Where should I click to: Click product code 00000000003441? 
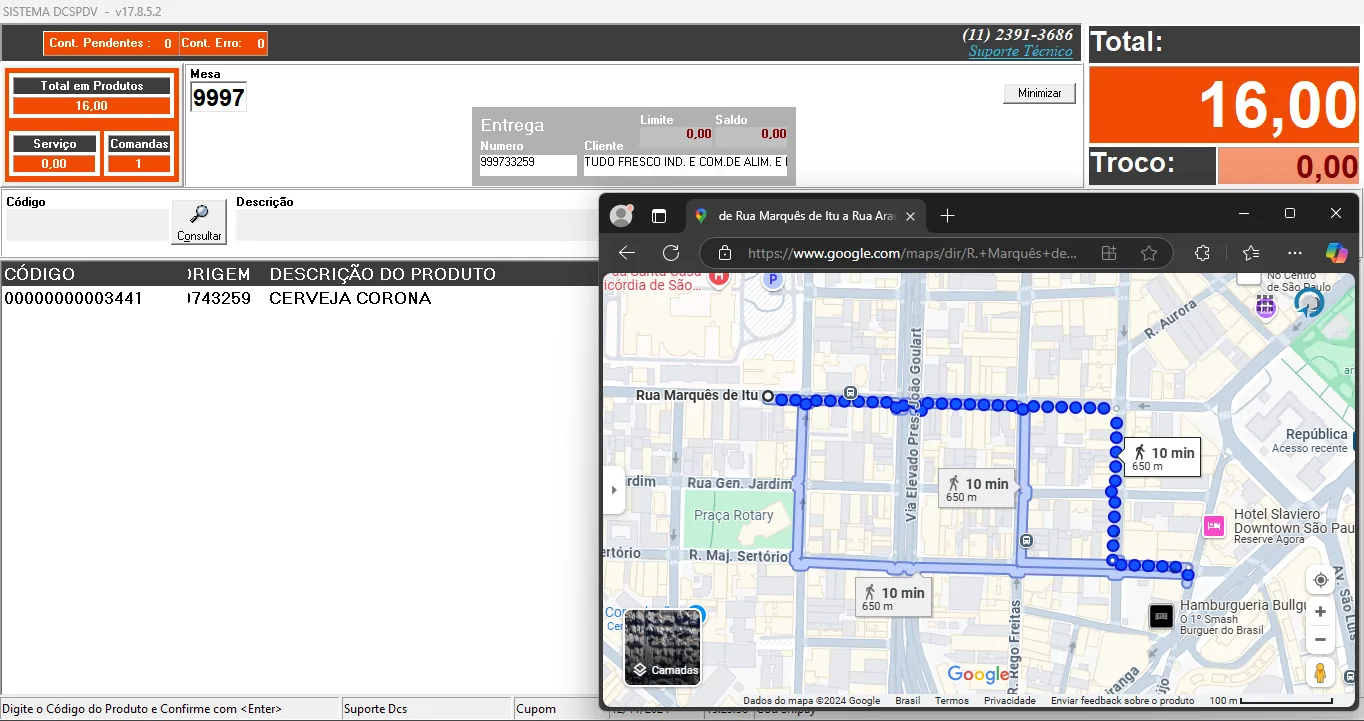73,298
